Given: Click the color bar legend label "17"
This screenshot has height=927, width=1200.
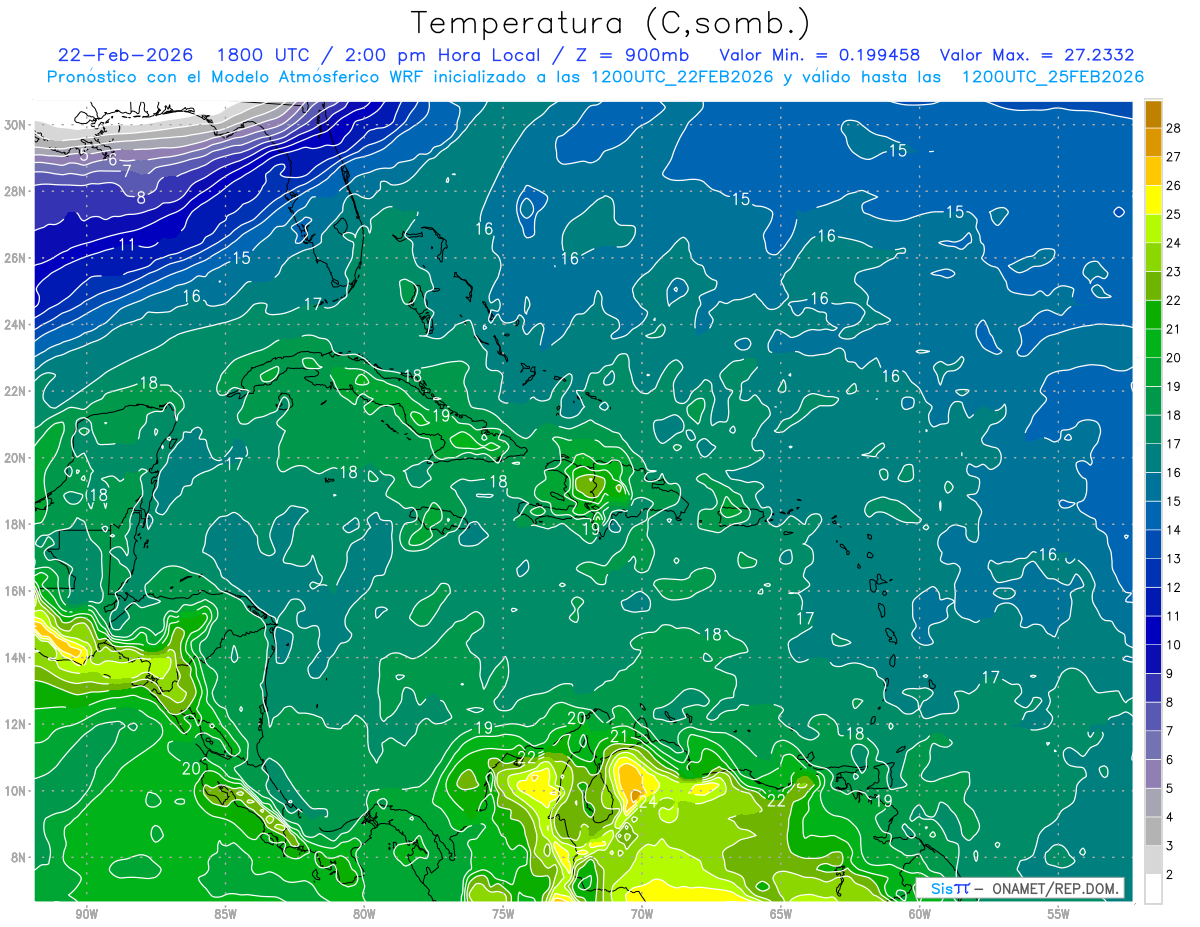Looking at the screenshot, I should click(x=1173, y=443).
